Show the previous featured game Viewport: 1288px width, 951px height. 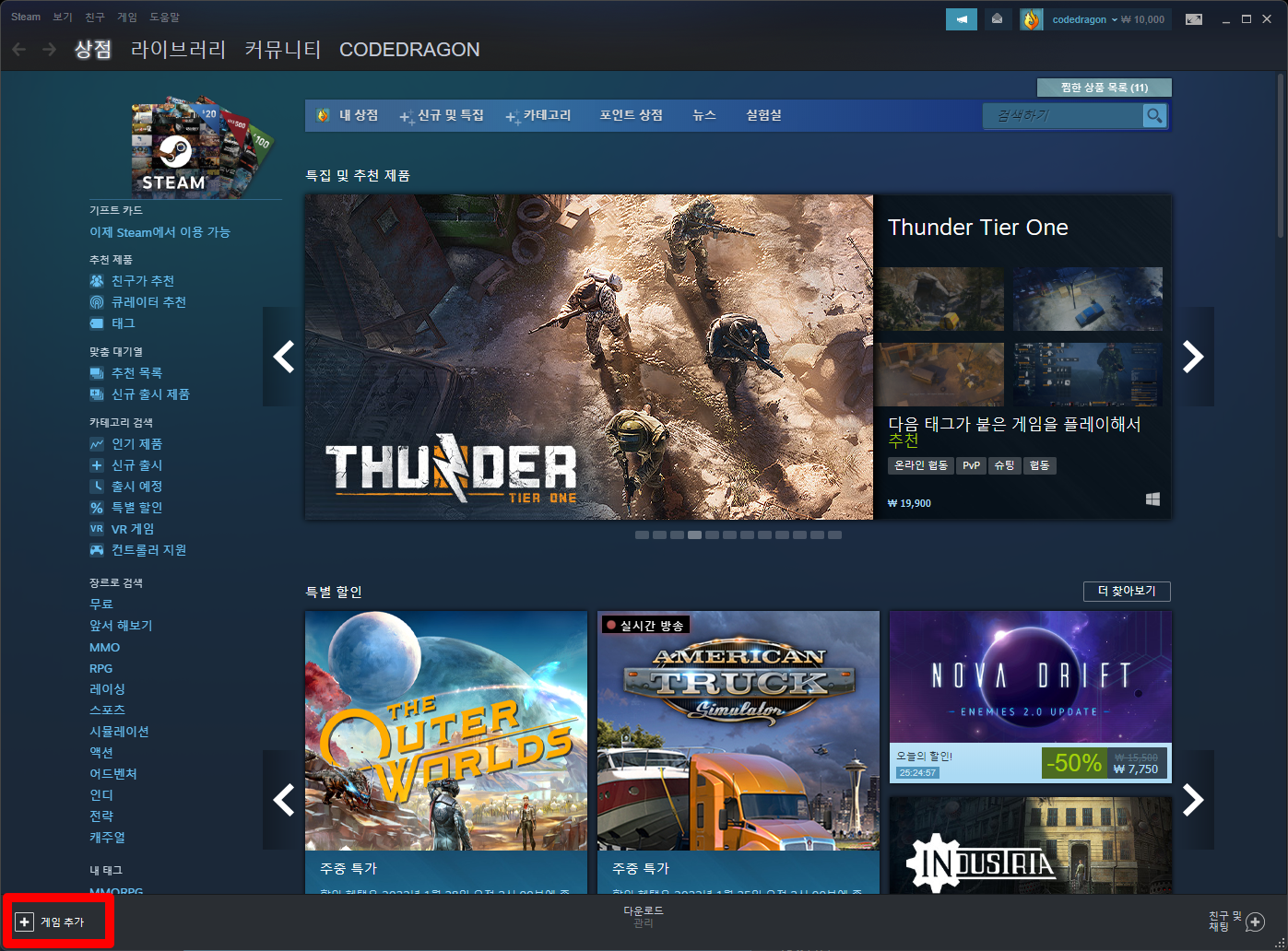284,357
